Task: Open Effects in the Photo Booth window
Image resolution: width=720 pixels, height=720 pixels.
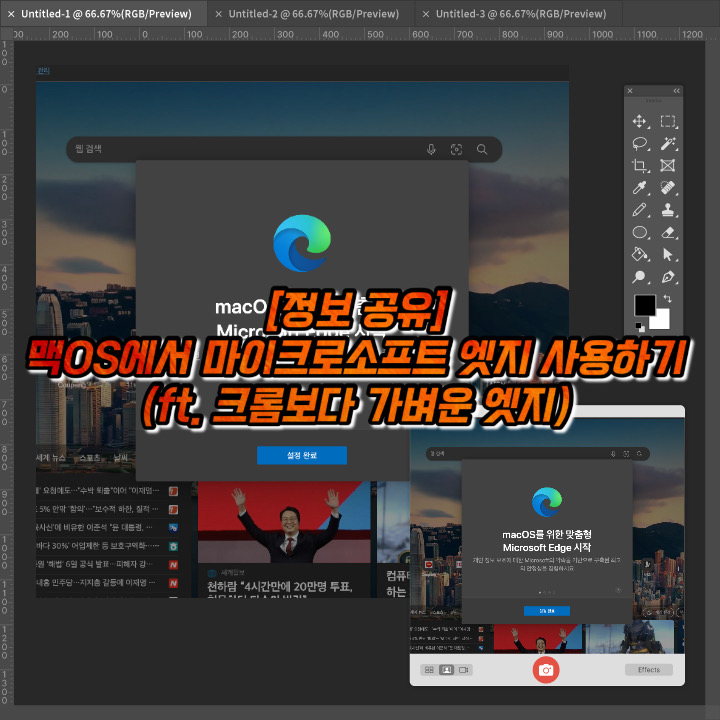Action: pos(649,670)
